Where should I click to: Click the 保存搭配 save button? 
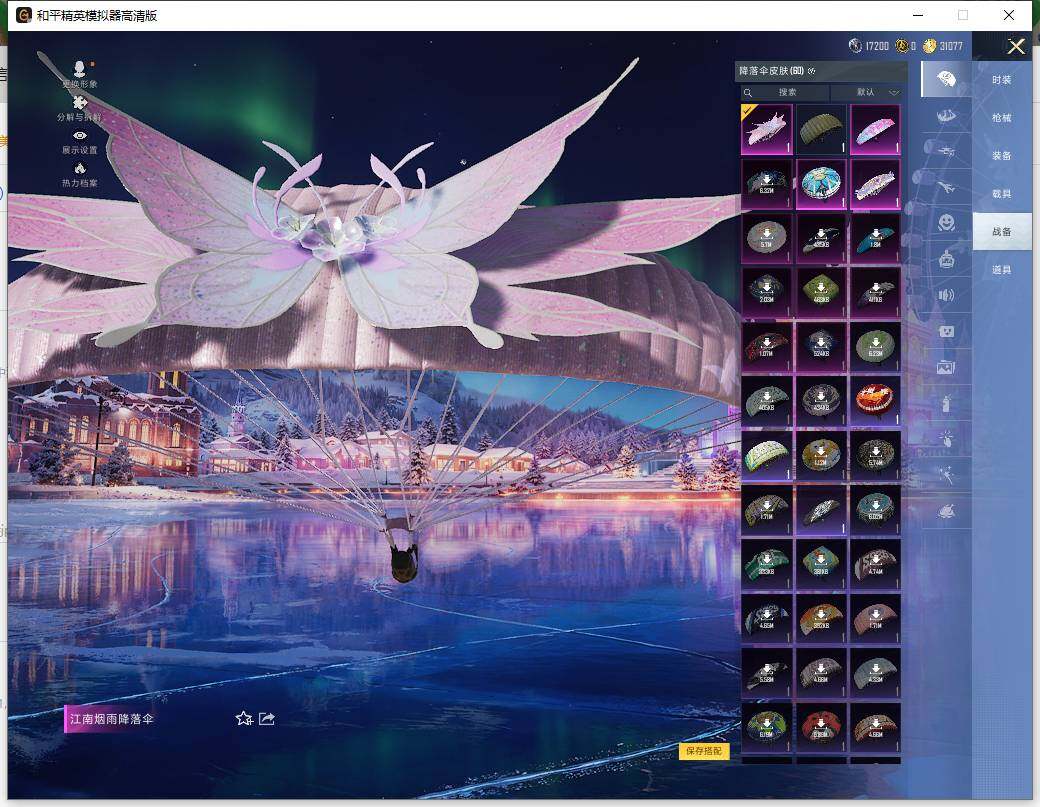pos(704,751)
